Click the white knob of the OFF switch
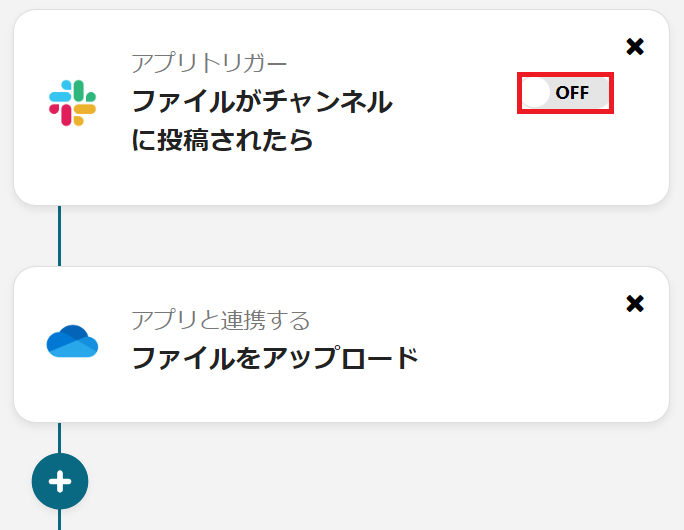 coord(537,93)
